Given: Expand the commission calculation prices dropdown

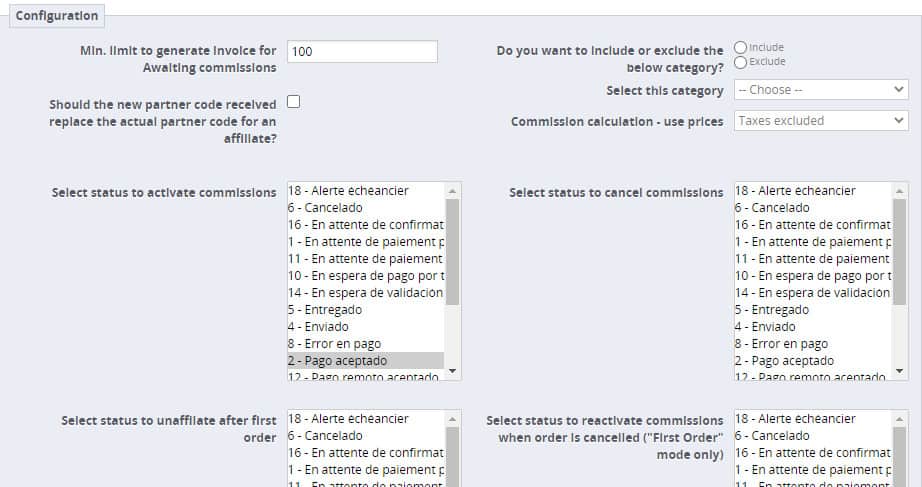Looking at the screenshot, I should (820, 121).
